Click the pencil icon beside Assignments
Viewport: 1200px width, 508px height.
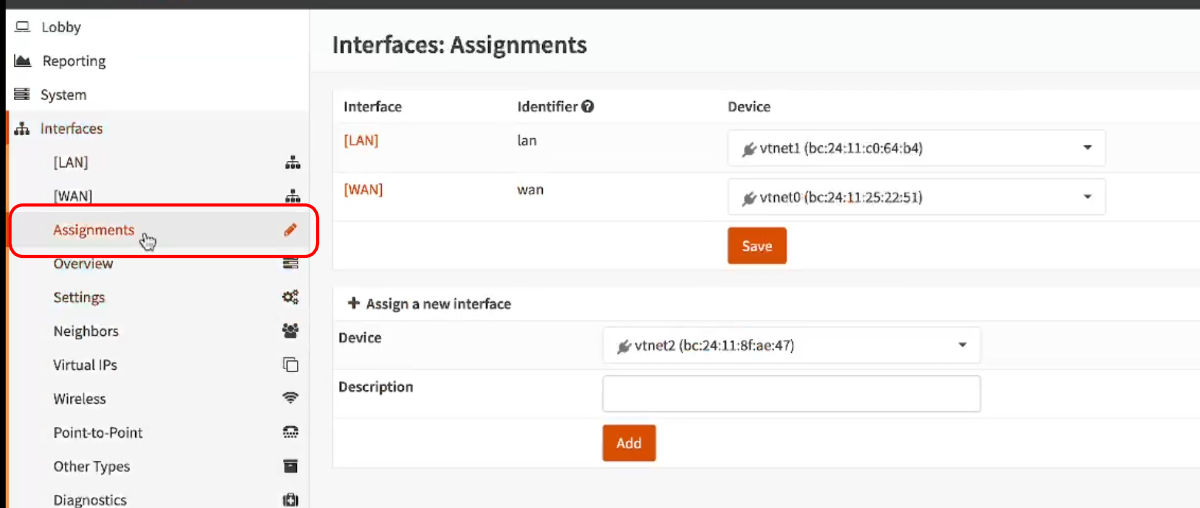click(290, 230)
